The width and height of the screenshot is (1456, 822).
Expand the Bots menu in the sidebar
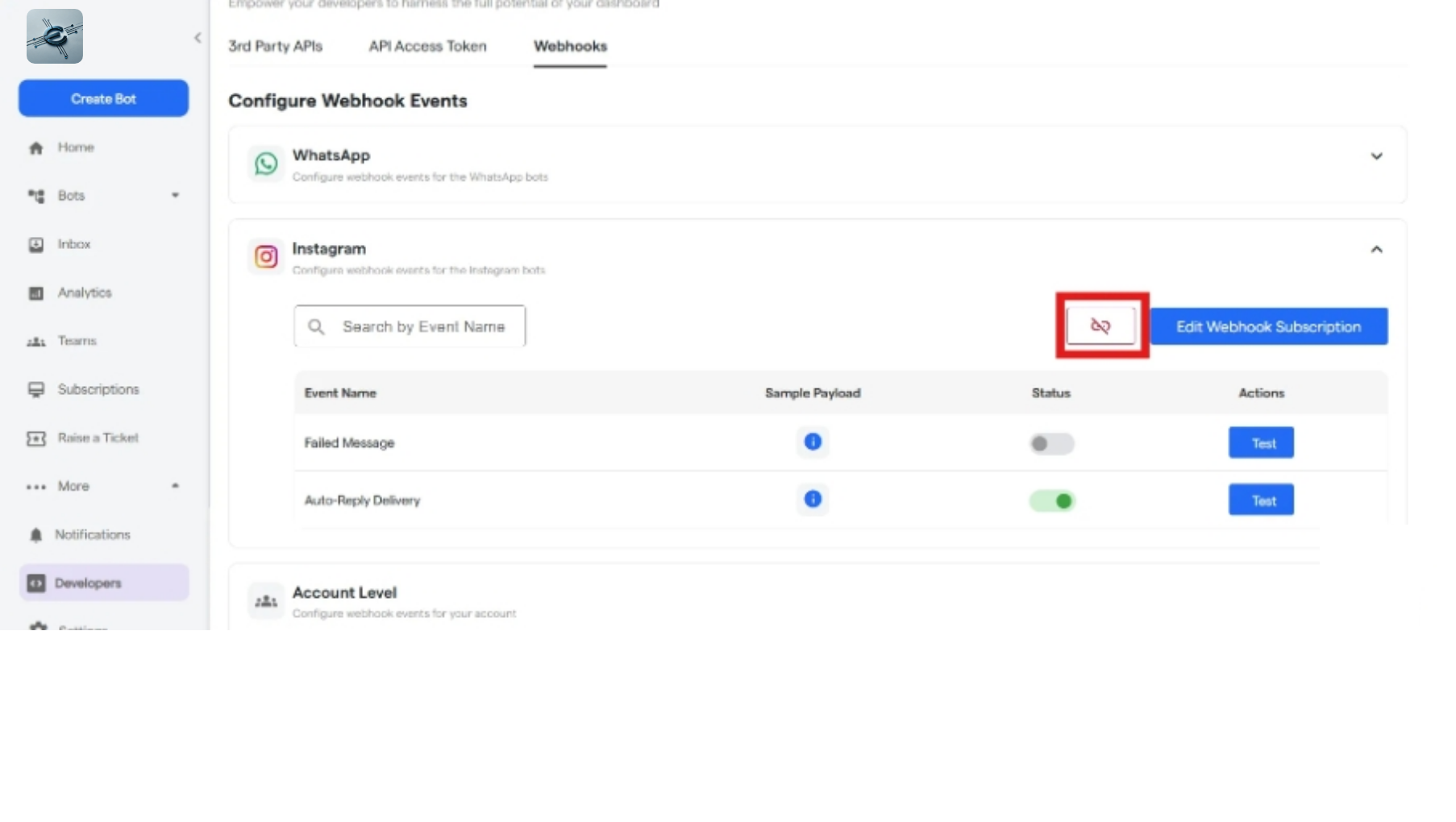click(x=175, y=195)
